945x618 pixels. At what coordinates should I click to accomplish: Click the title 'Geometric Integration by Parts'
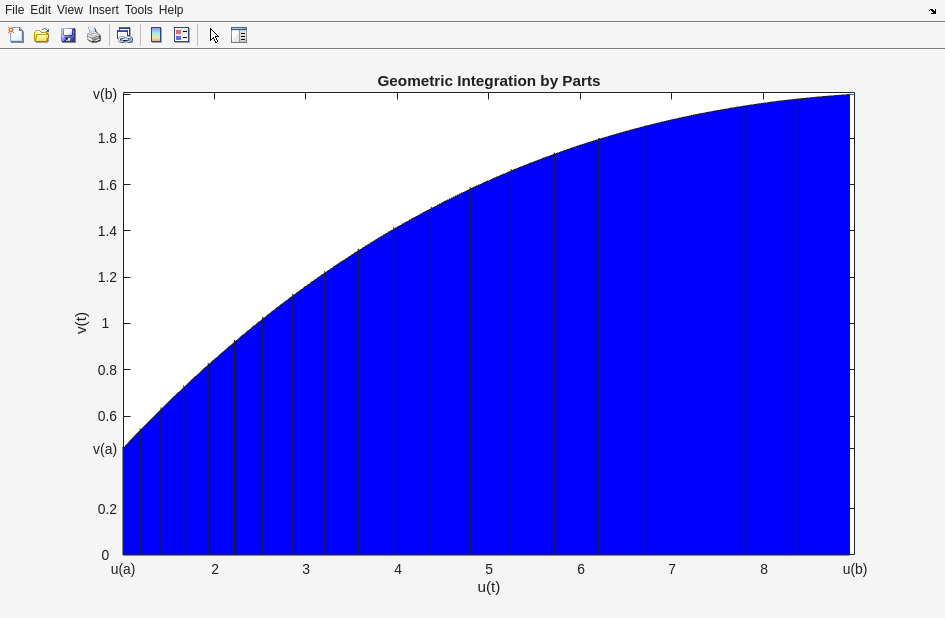pyautogui.click(x=488, y=81)
